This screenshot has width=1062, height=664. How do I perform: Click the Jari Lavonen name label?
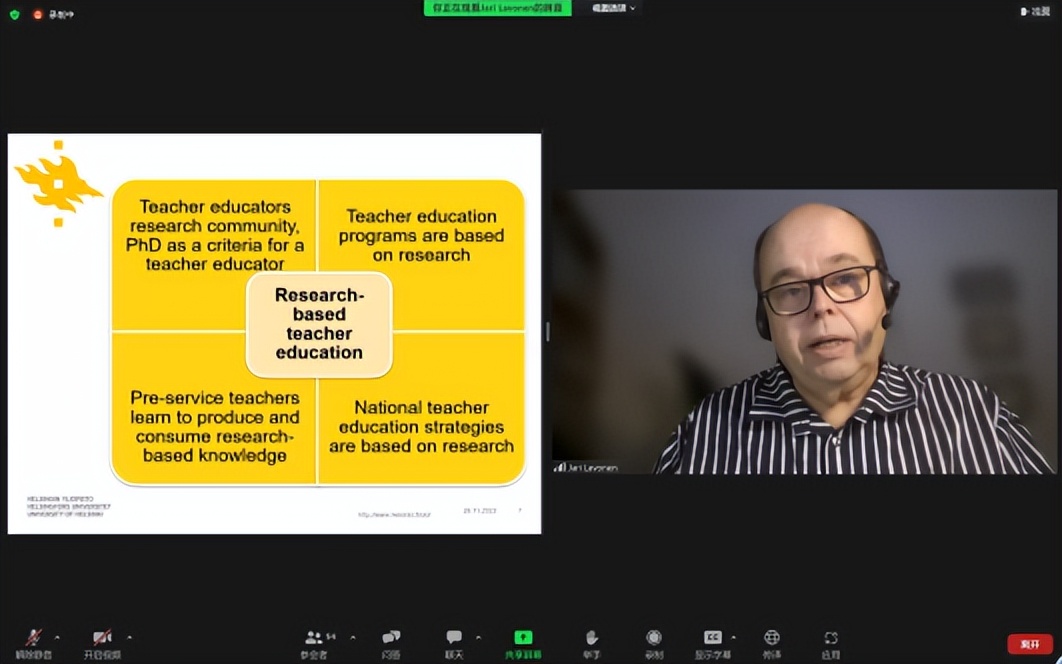click(x=586, y=468)
